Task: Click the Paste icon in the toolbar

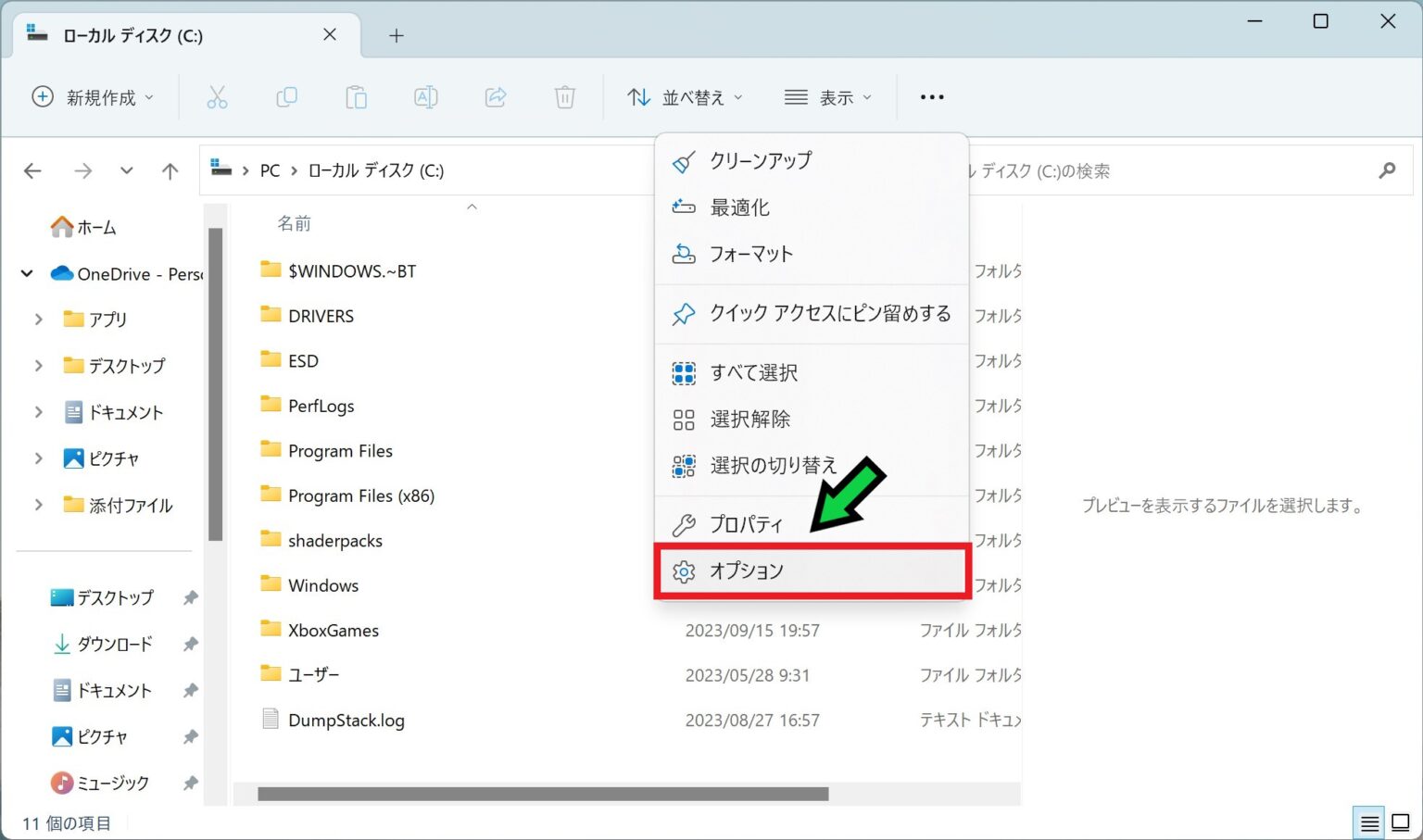Action: 356,96
